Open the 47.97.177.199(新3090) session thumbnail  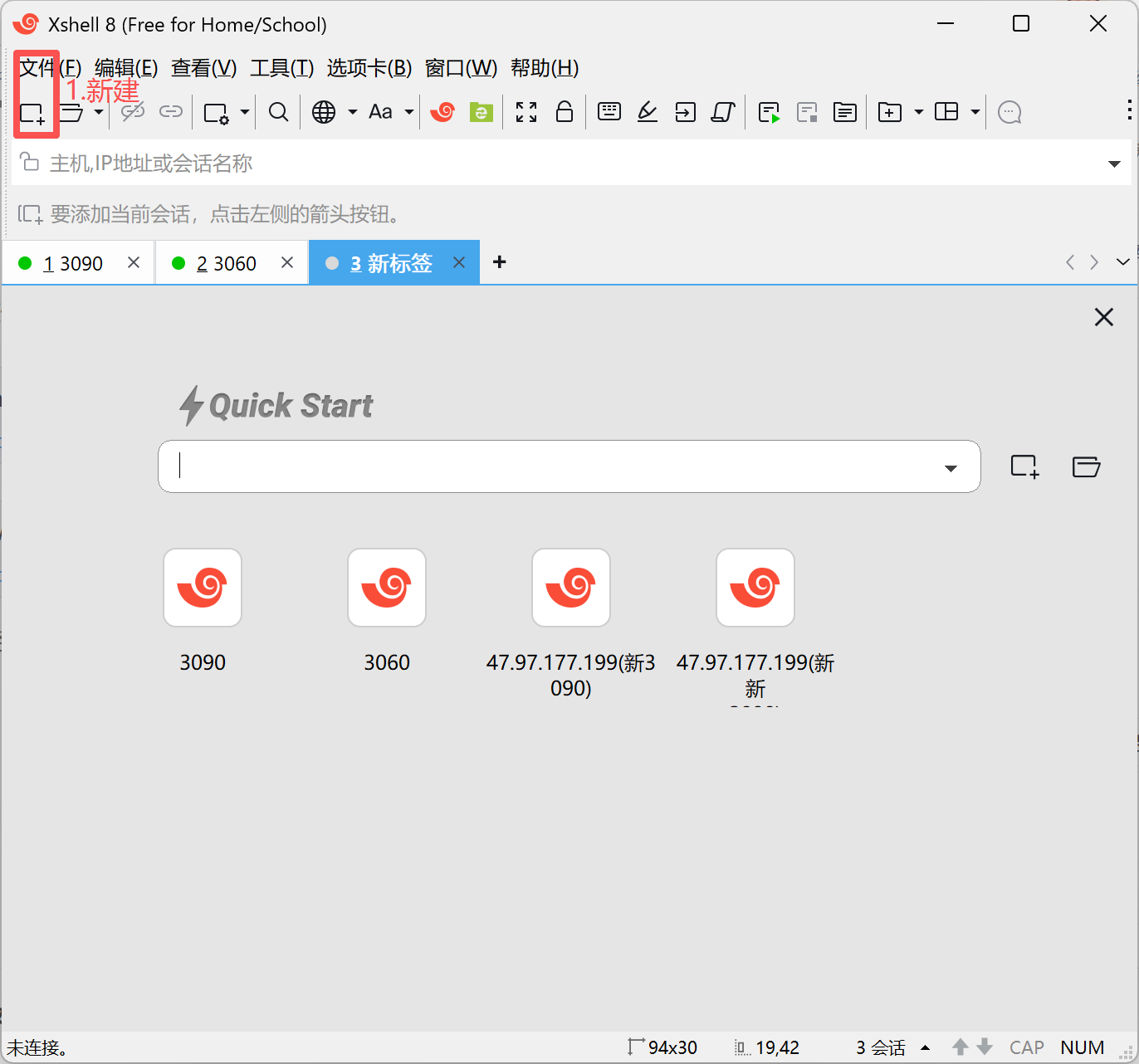[571, 588]
